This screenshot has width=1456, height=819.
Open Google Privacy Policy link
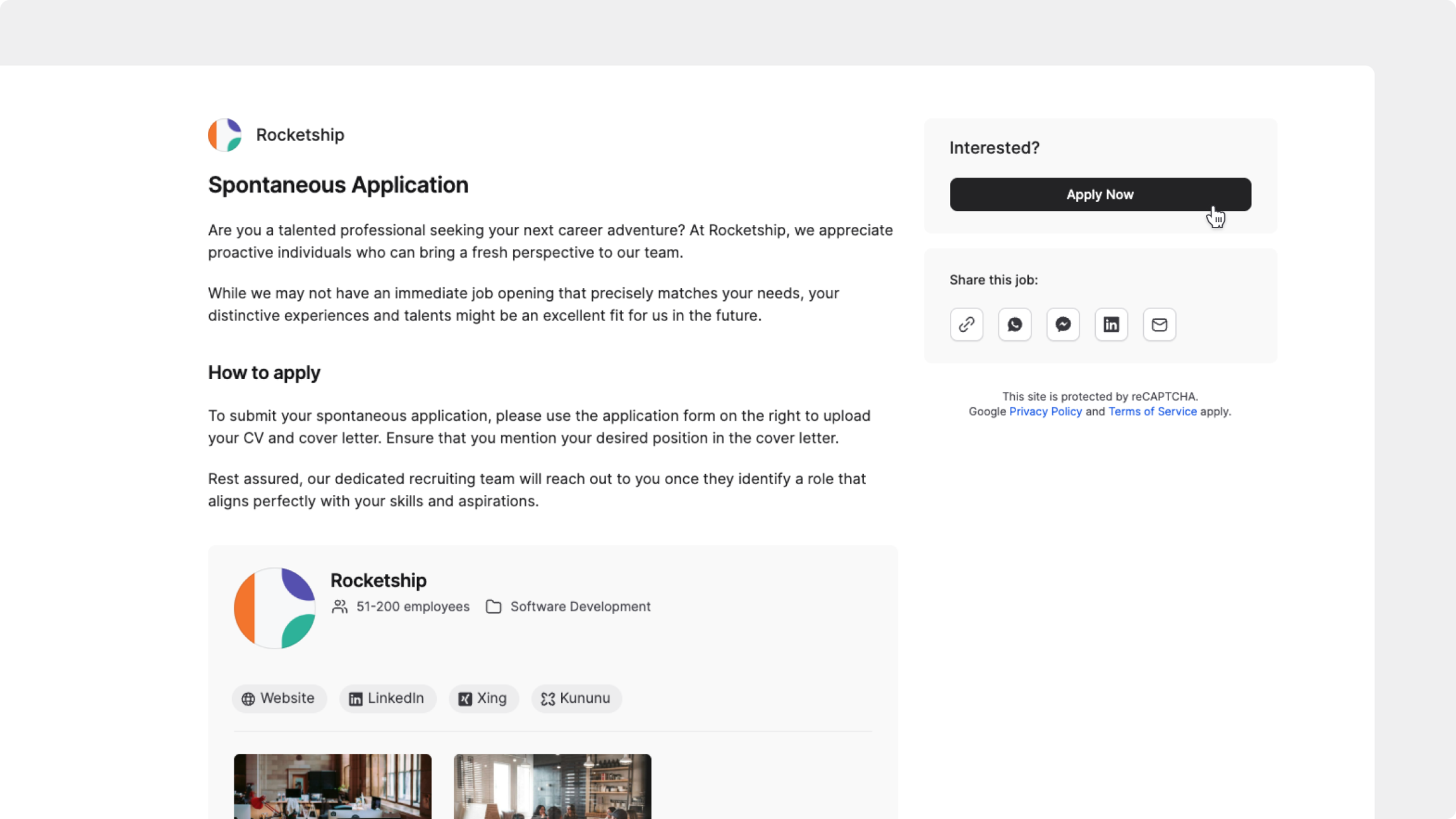(x=1045, y=411)
